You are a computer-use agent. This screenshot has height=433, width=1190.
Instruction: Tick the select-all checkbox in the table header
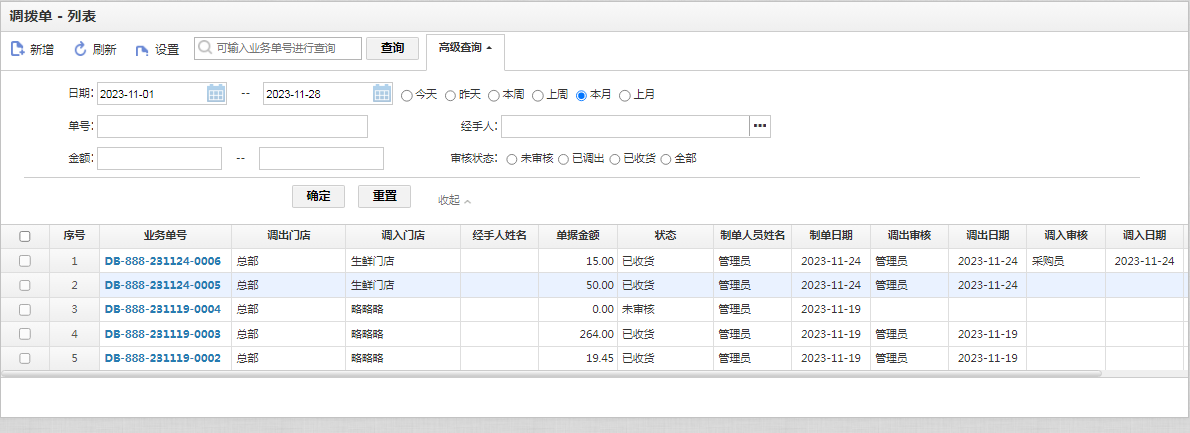pos(25,237)
